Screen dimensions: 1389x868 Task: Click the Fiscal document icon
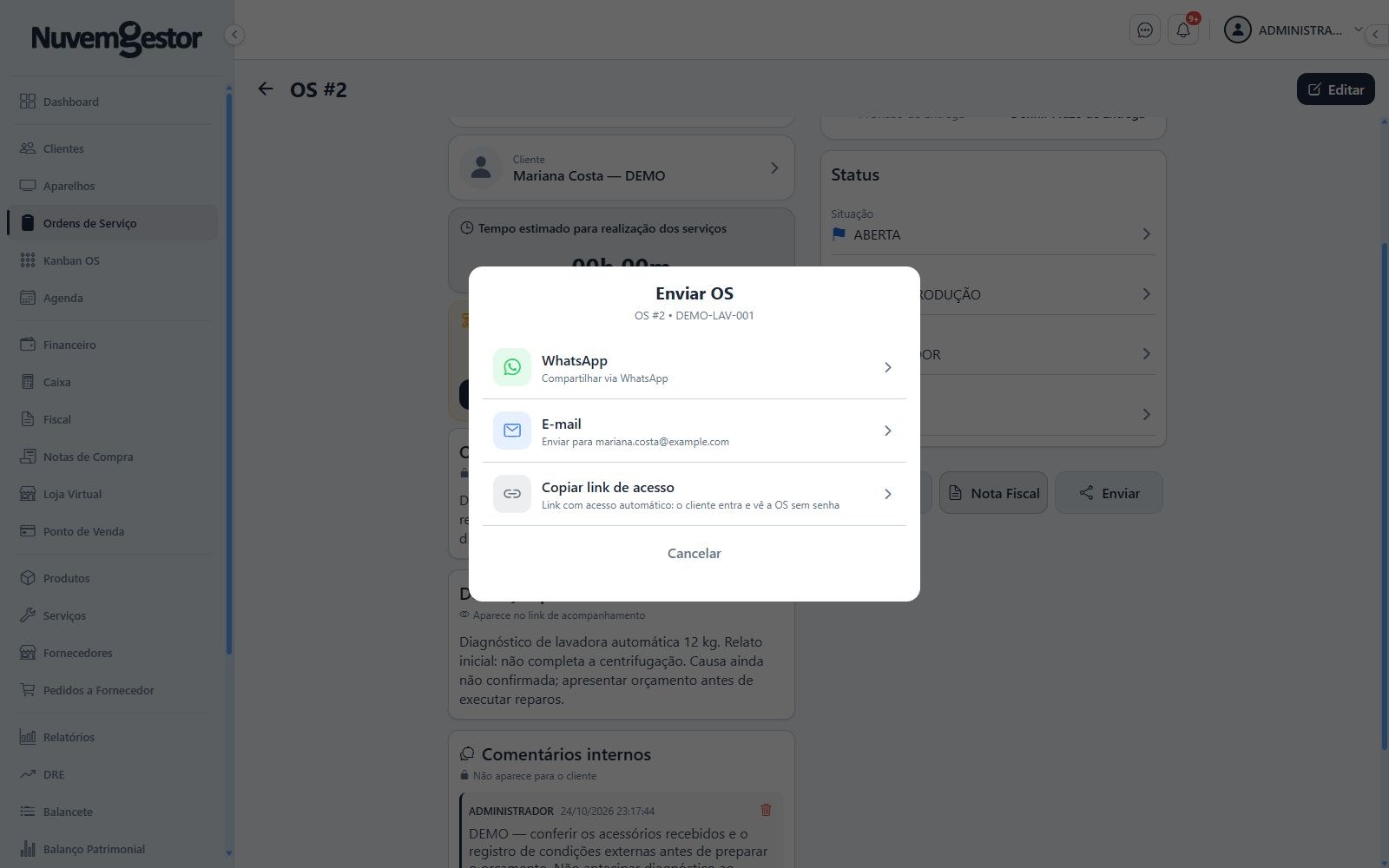(28, 419)
